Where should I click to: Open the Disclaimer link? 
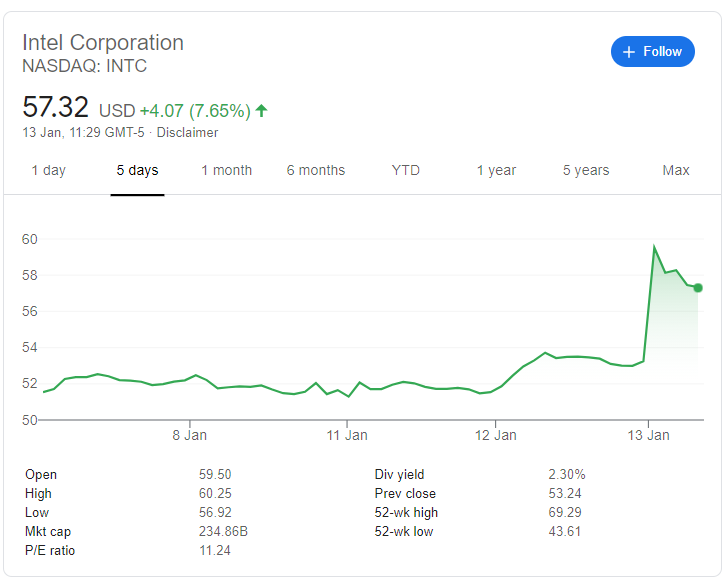click(187, 133)
